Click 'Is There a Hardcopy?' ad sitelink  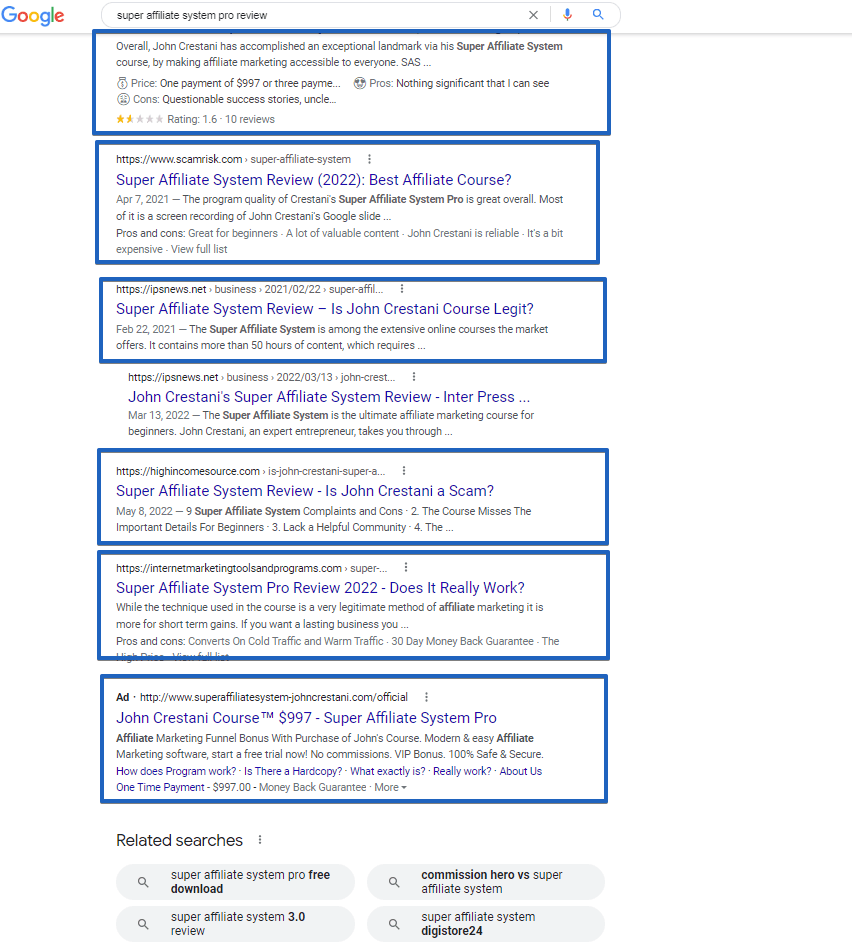coord(293,771)
